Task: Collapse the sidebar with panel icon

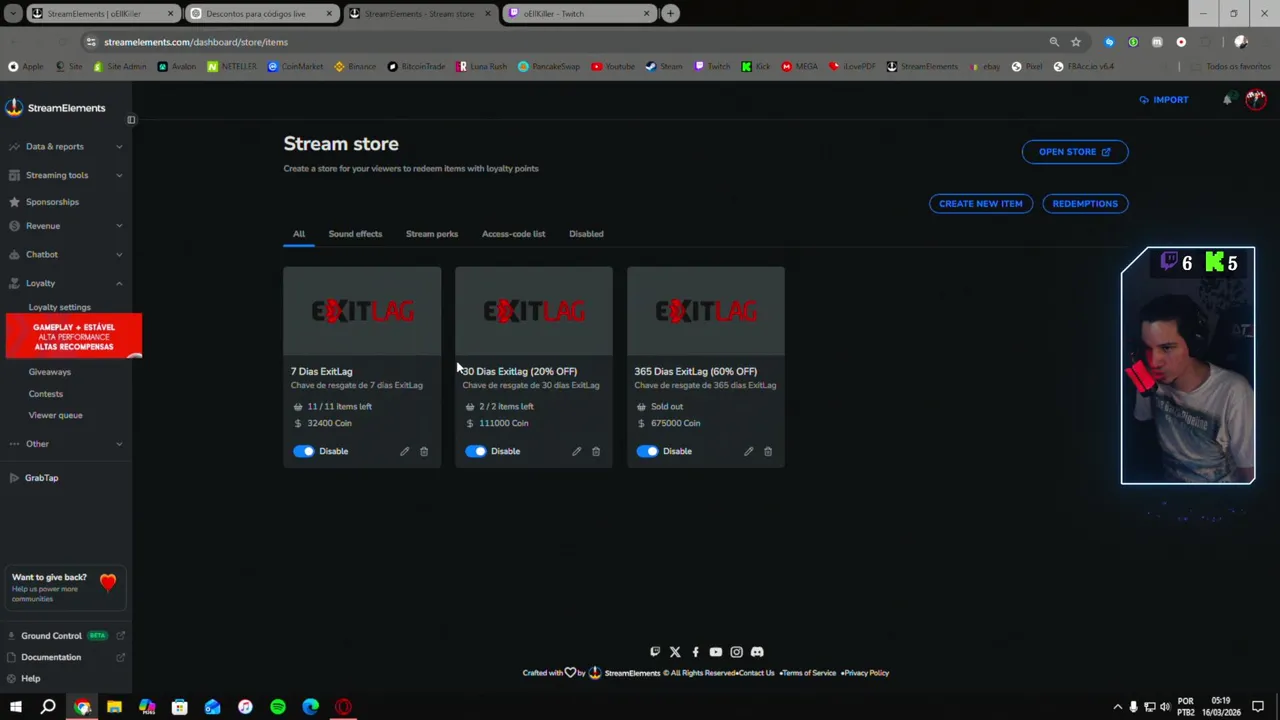Action: 131,120
